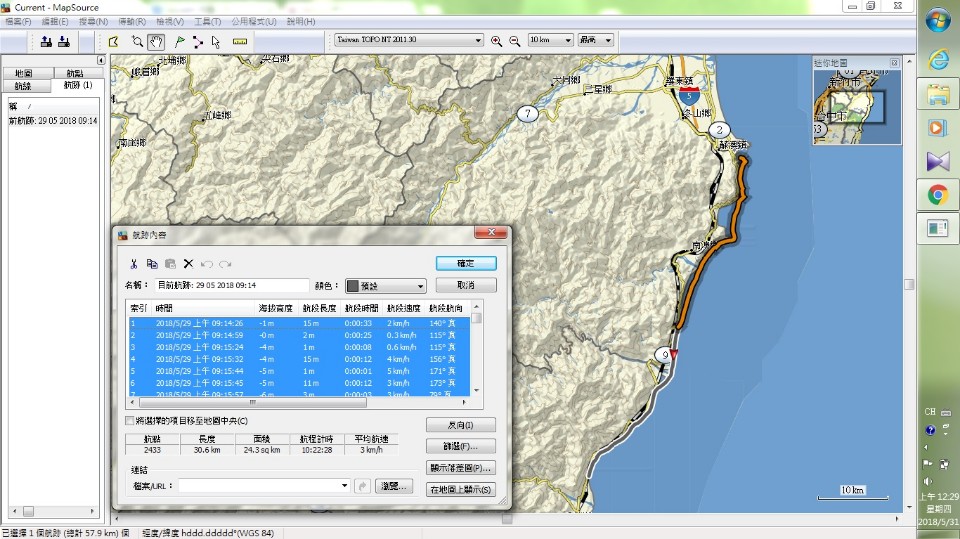Click the Undo arrow in track dialog
Image resolution: width=960 pixels, height=539 pixels.
[x=207, y=264]
